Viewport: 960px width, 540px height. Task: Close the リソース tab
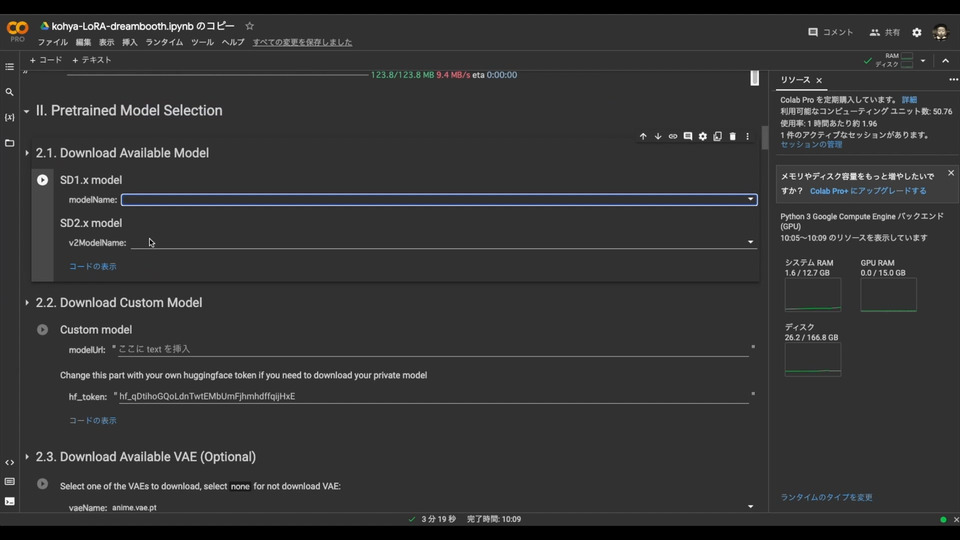[x=819, y=80]
